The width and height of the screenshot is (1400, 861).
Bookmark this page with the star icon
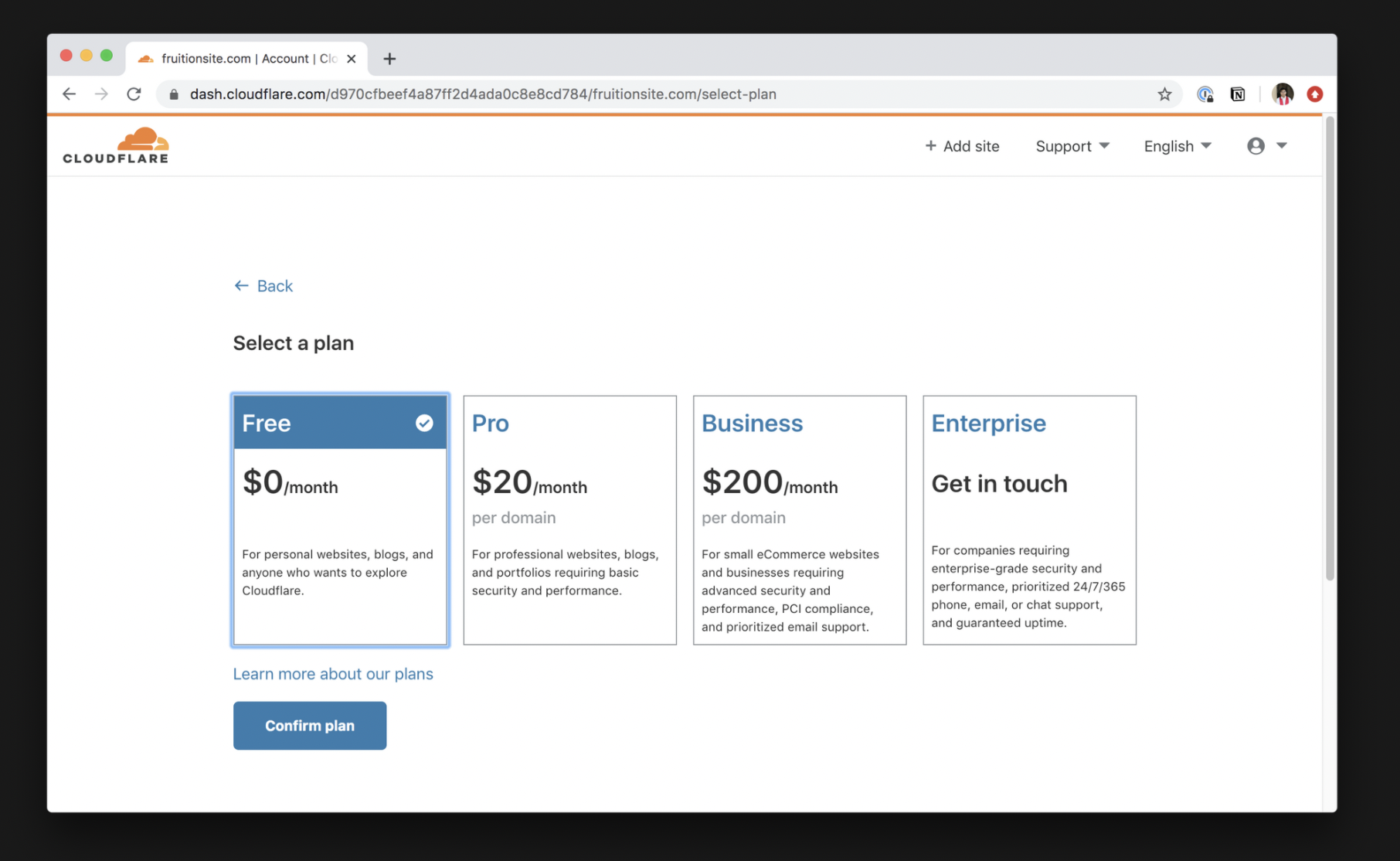click(x=1164, y=94)
